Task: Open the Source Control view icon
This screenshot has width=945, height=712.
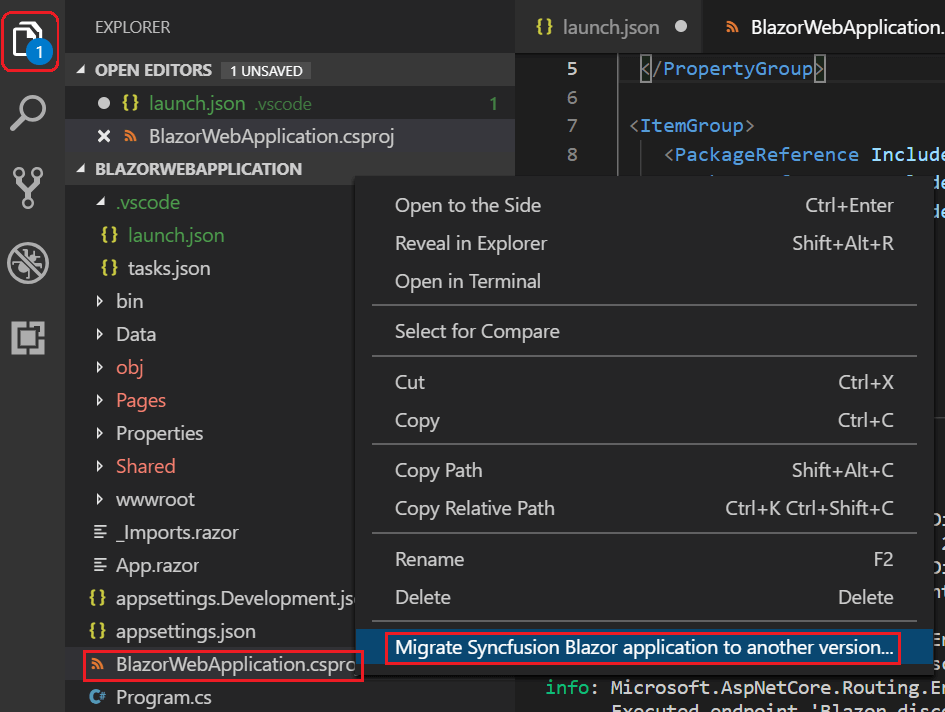Action: (28, 188)
